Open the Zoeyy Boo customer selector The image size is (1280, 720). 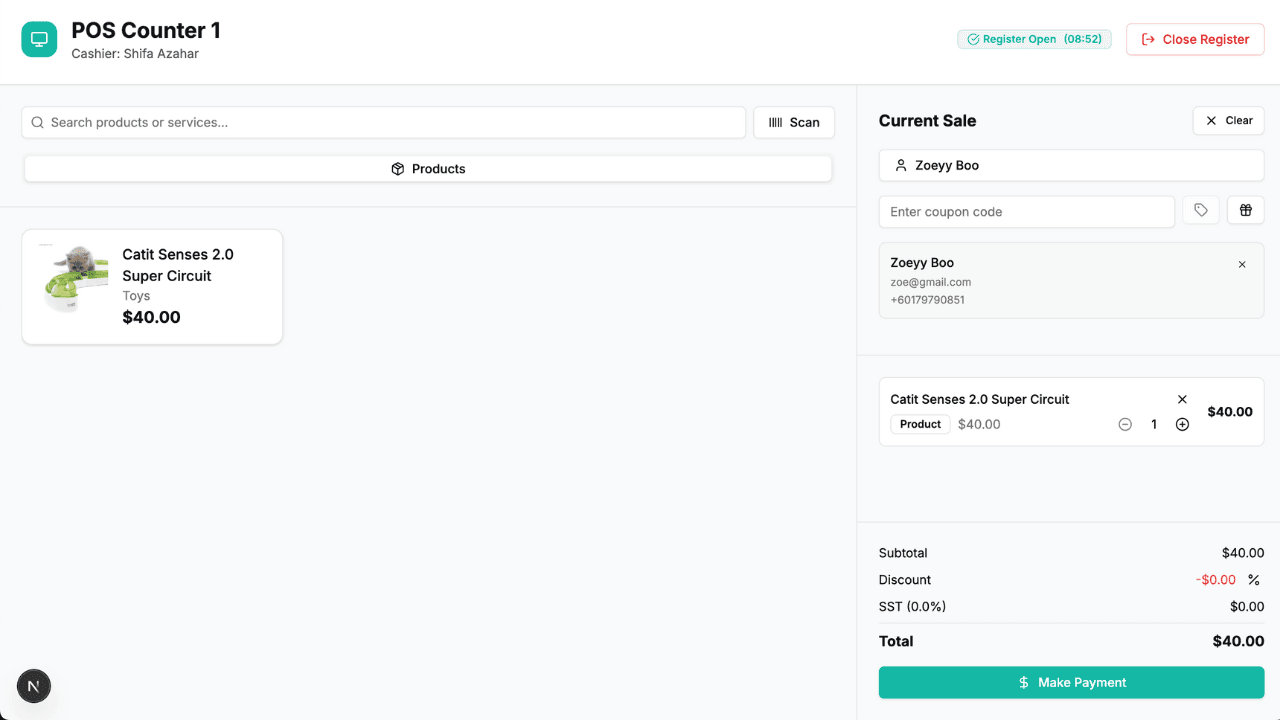point(1071,165)
